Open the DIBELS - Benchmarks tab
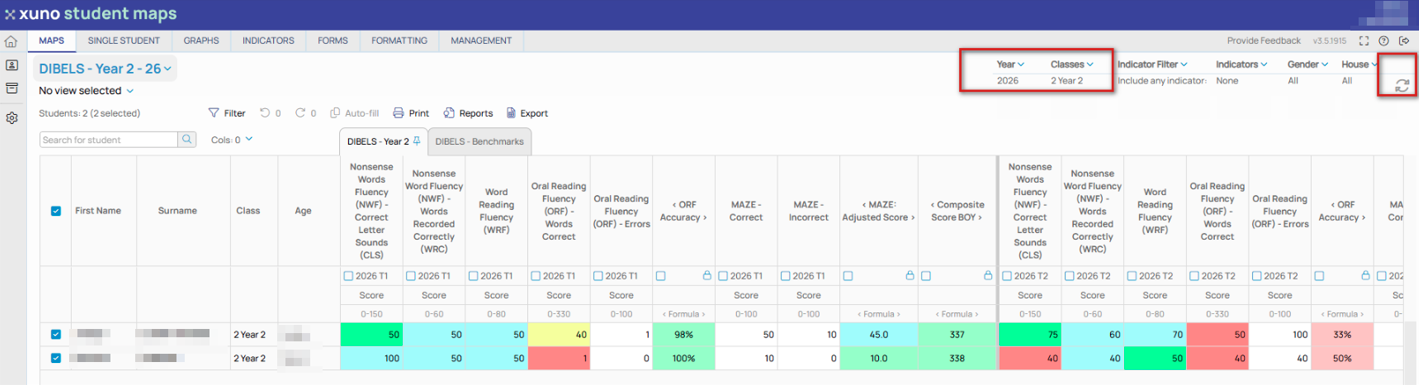The image size is (1419, 385). (479, 142)
